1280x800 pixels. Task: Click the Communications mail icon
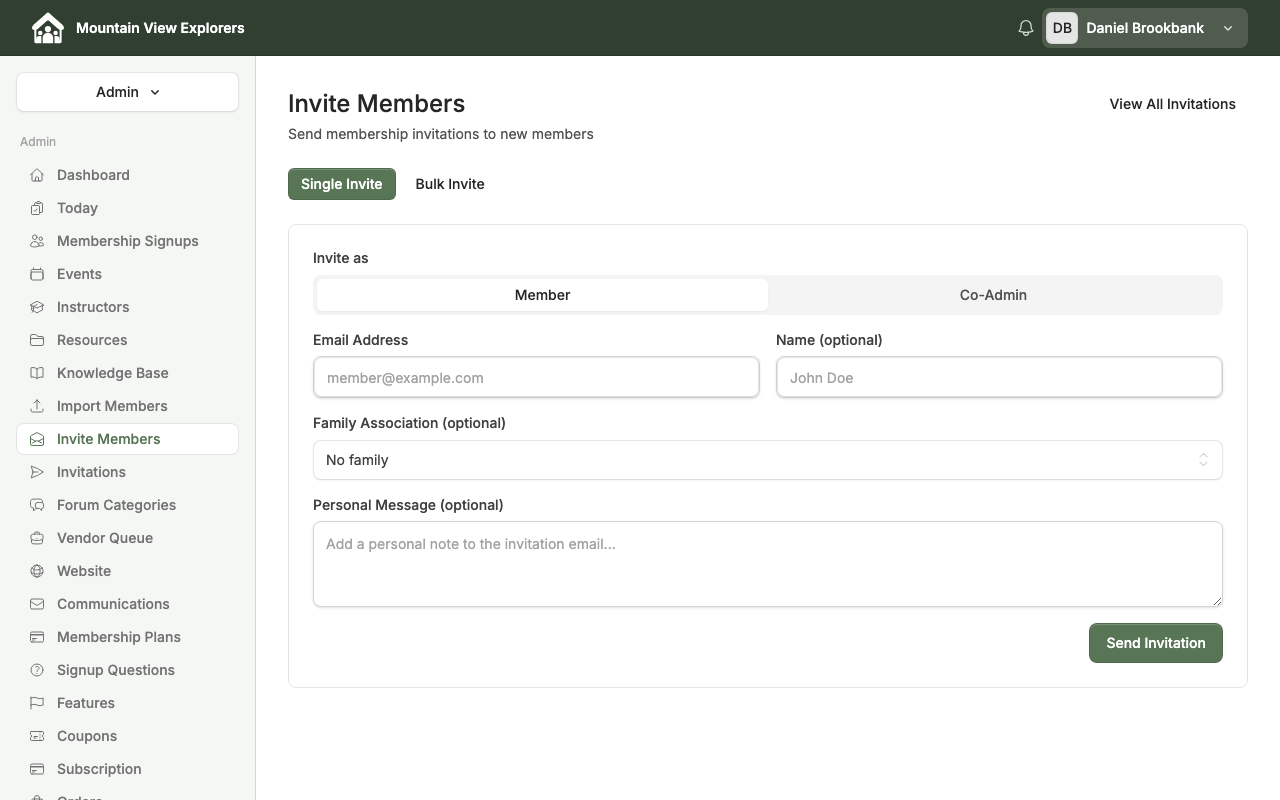[37, 604]
